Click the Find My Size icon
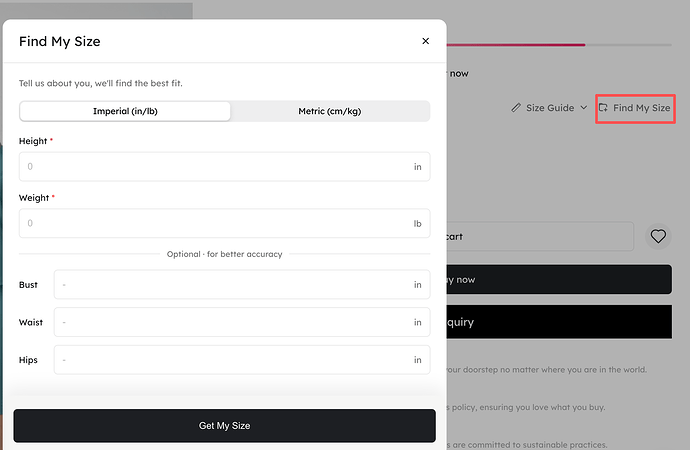The height and width of the screenshot is (450, 690). pyautogui.click(x=603, y=108)
